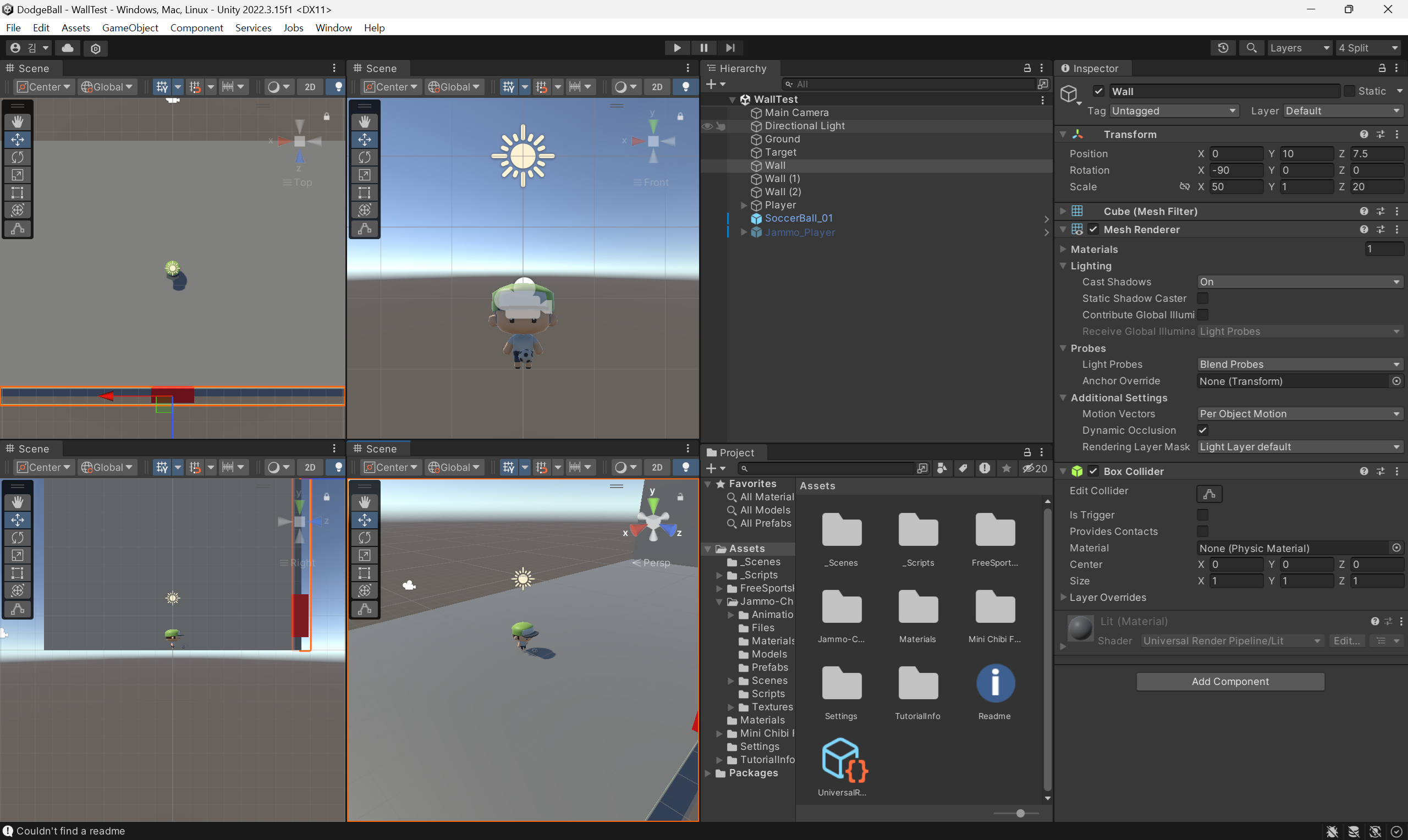Toggle Contribute Global Illumination checkbox

(x=1202, y=314)
